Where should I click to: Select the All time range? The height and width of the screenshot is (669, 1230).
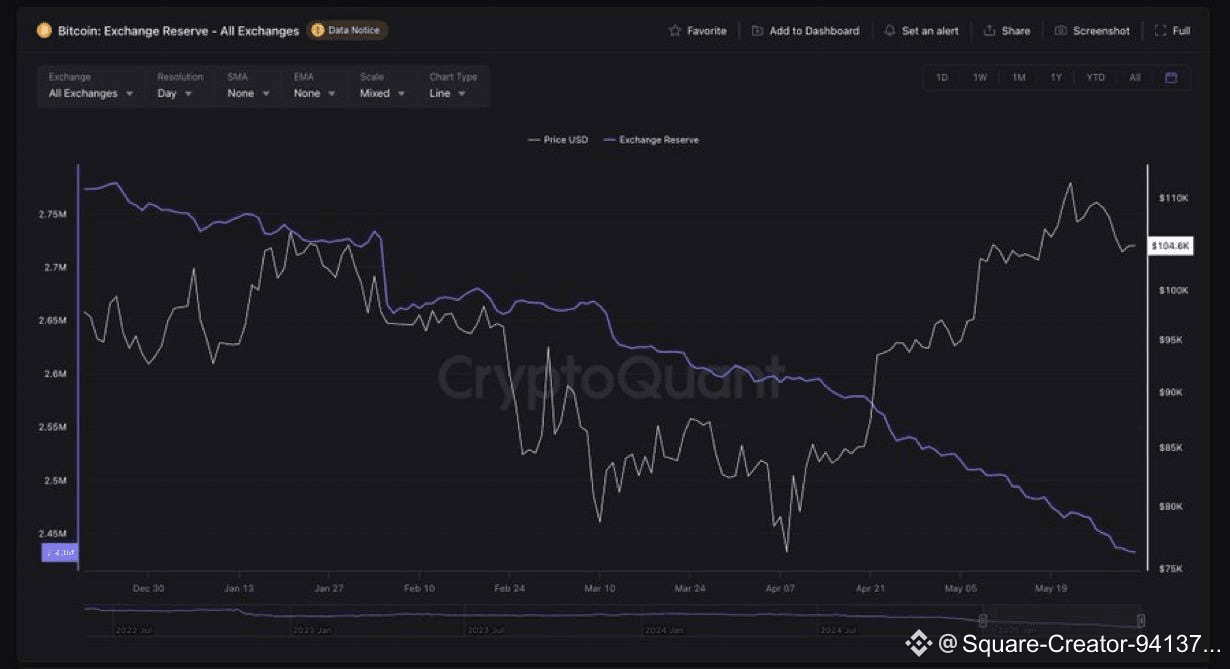(x=1135, y=77)
